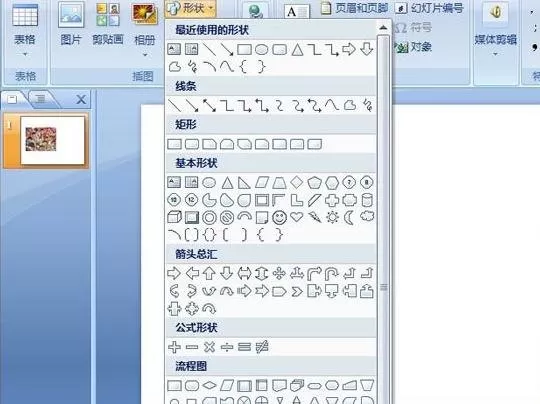
Task: Select the donut shape
Action: [x=209, y=218]
